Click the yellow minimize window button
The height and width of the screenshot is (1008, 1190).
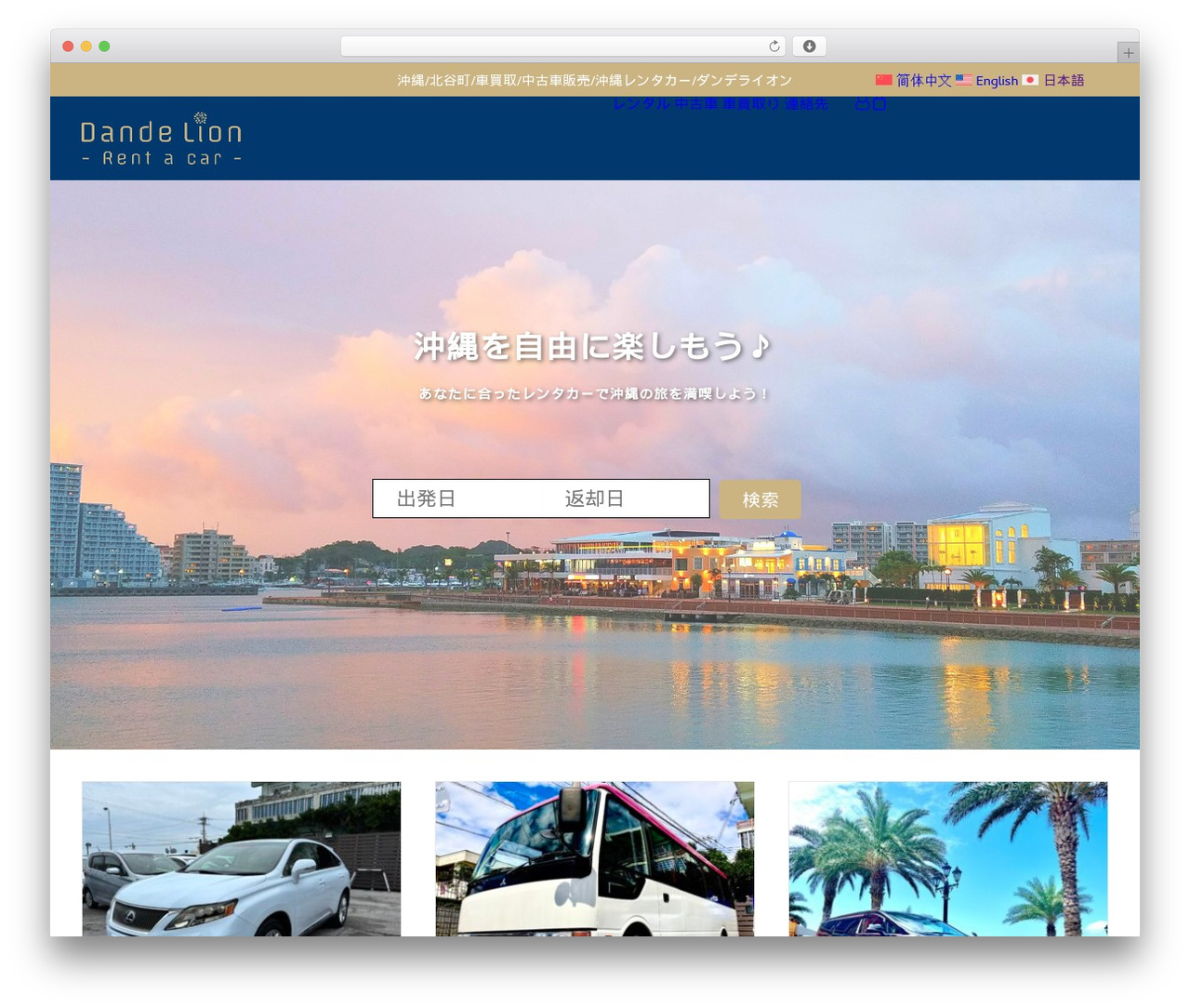pyautogui.click(x=86, y=46)
